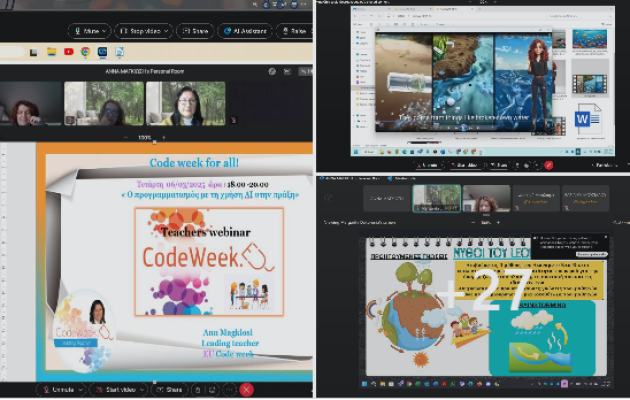Close the notification popup above the yellow text box
The image size is (630, 400).
click(606, 237)
